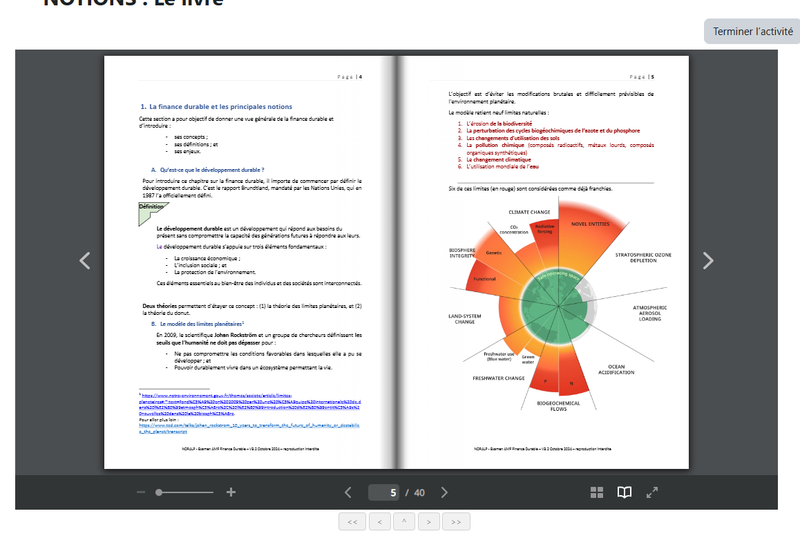Click next page chevron in bottom toolbar
This screenshot has width=800, height=533.
(444, 492)
